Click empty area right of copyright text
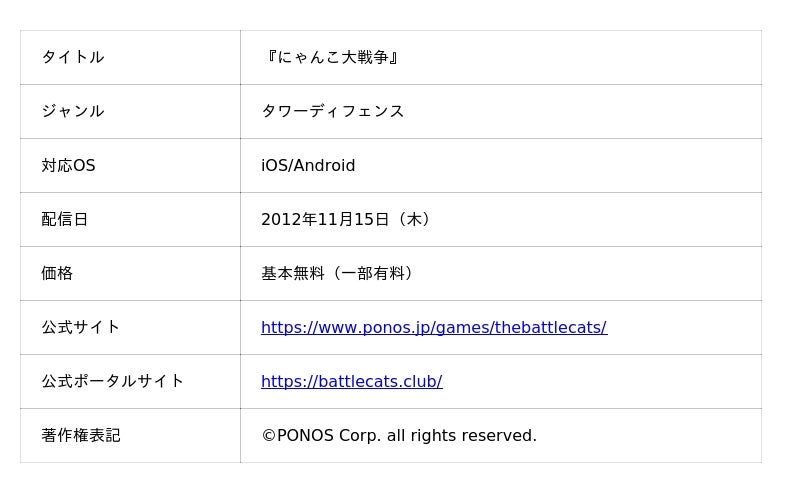The width and height of the screenshot is (800, 493). click(x=649, y=436)
